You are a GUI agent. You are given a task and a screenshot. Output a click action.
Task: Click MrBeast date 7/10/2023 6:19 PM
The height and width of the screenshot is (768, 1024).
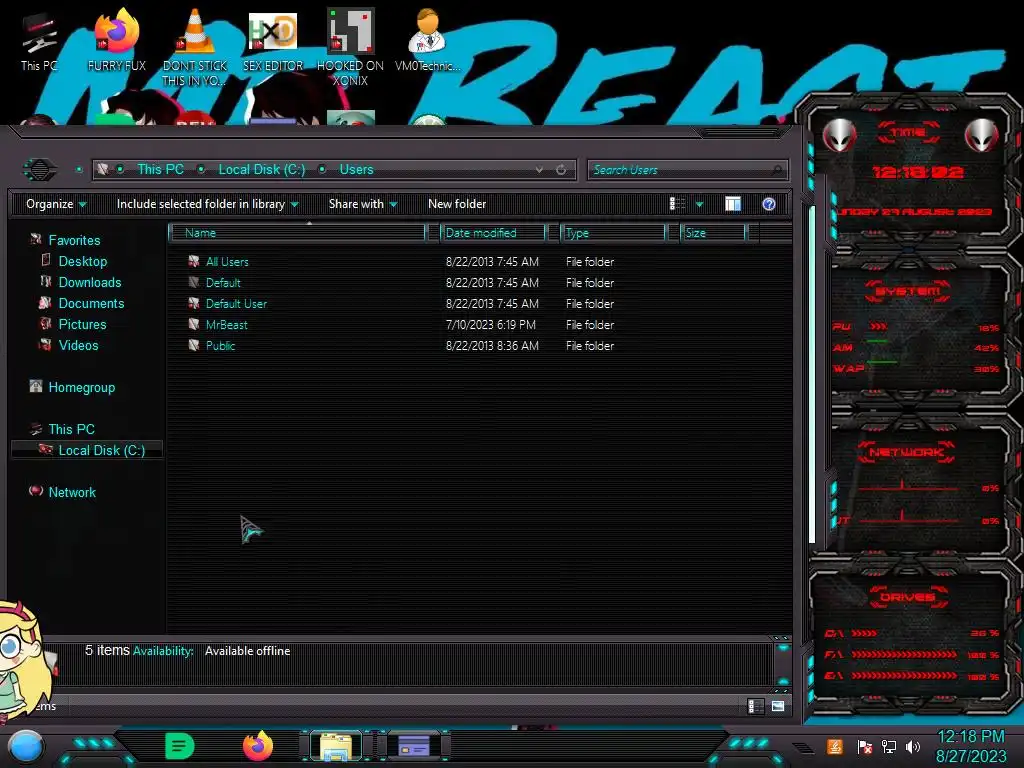pyautogui.click(x=490, y=325)
